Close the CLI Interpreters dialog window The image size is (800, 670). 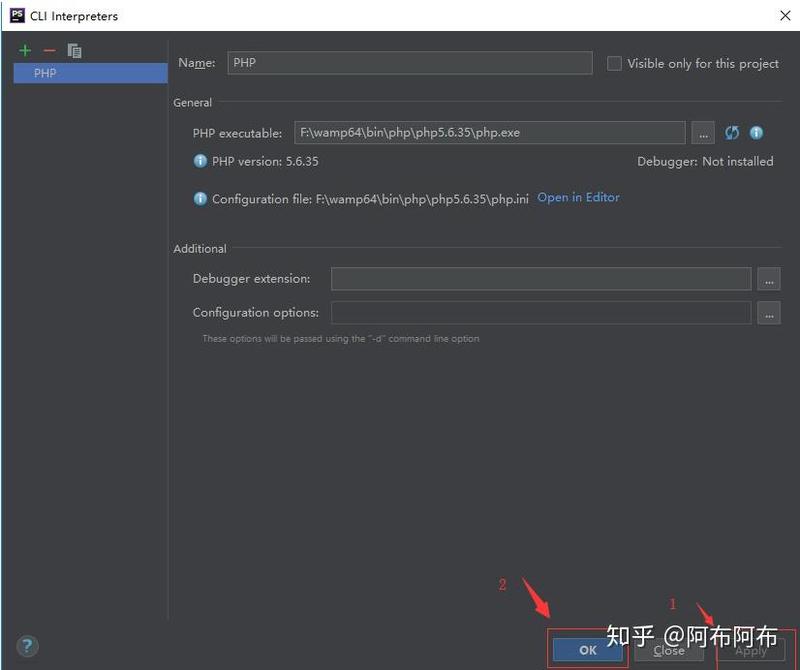785,15
